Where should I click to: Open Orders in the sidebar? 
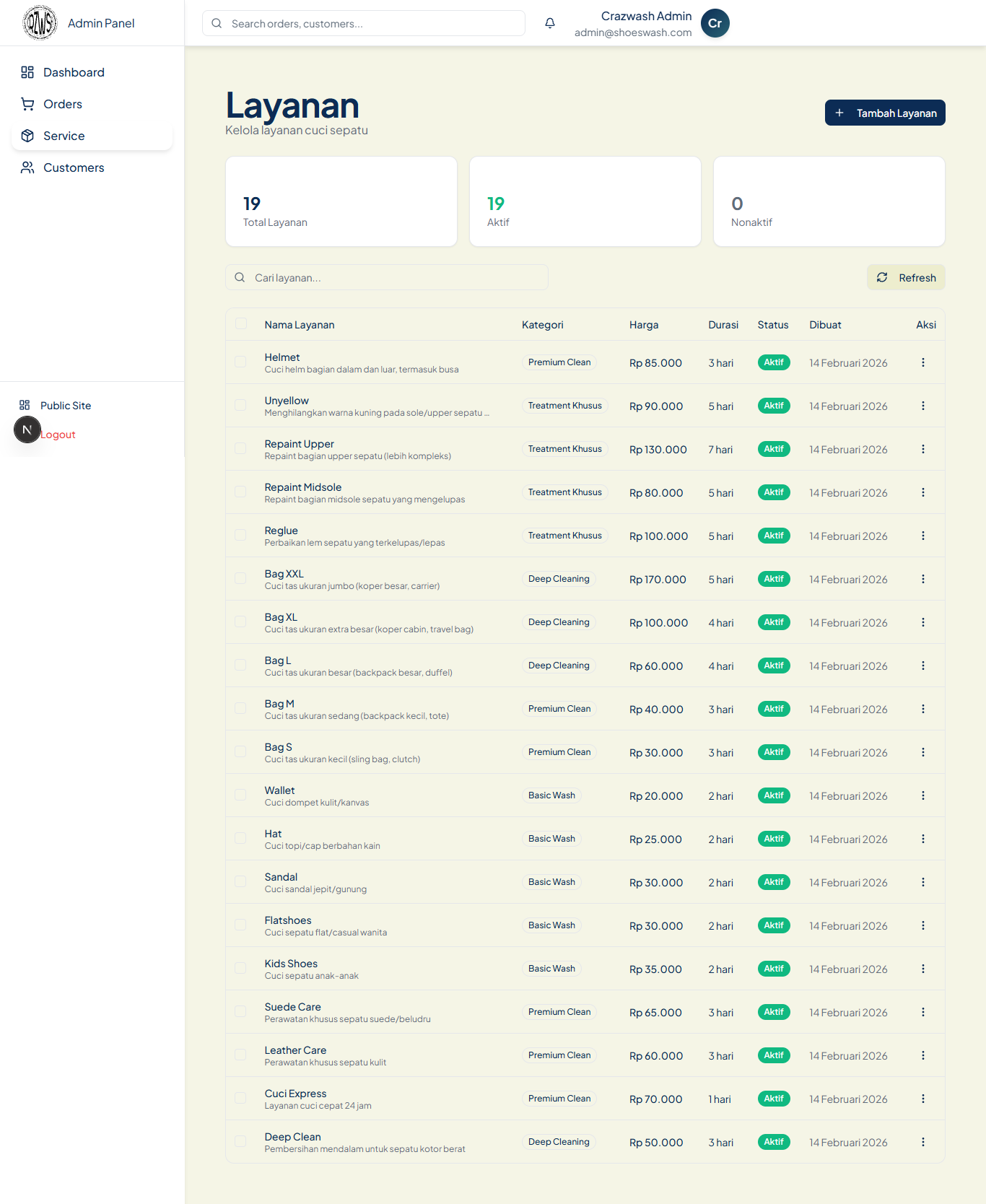coord(92,104)
